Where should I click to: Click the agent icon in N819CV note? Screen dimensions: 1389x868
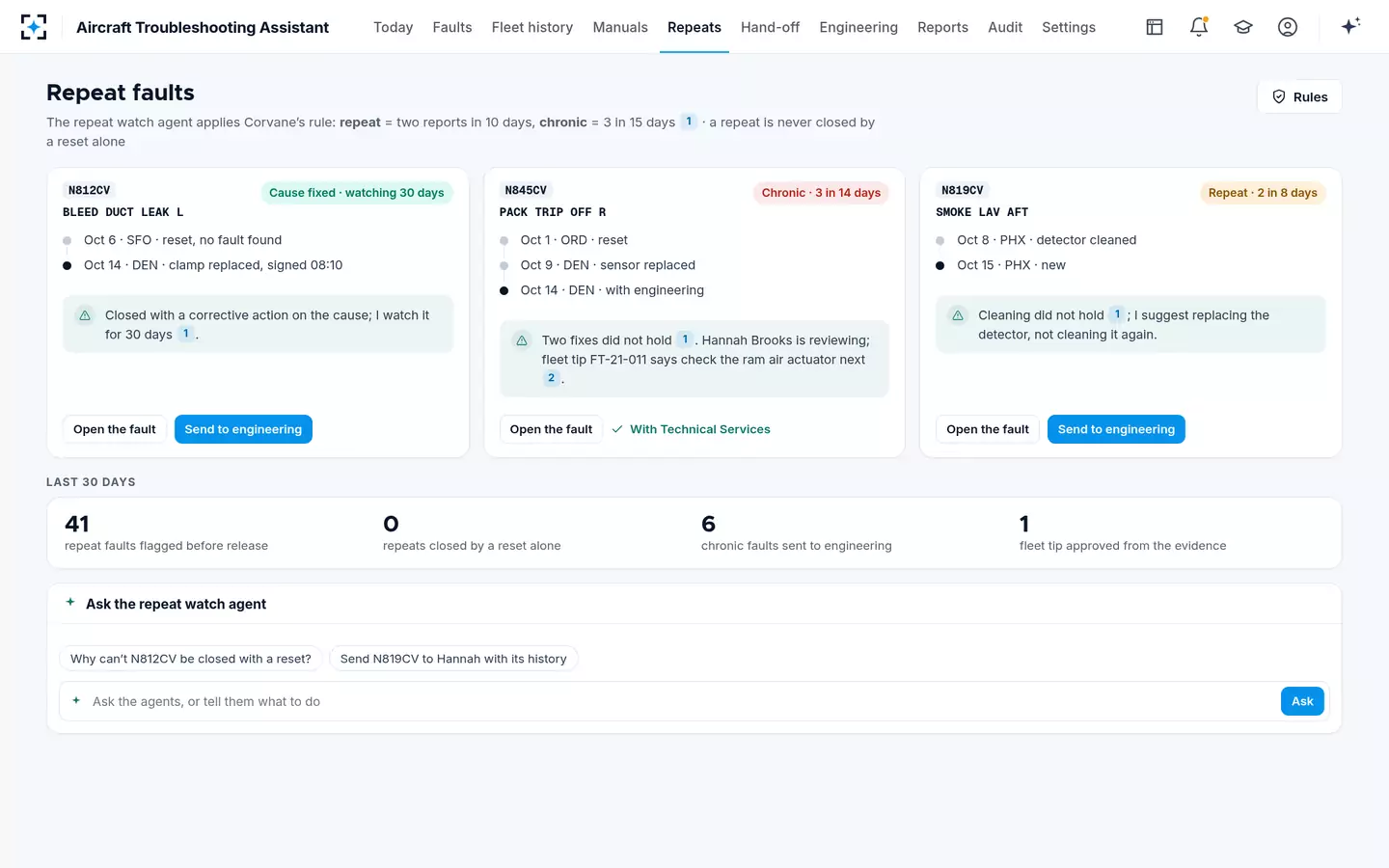tap(958, 315)
